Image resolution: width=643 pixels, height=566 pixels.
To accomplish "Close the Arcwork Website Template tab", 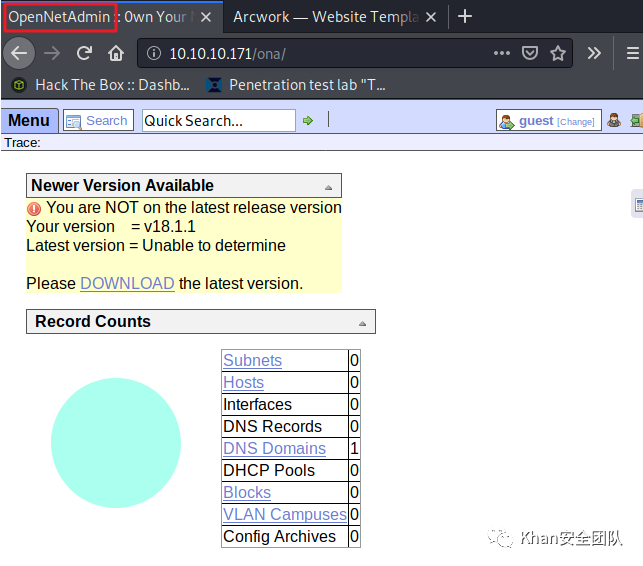I will point(431,17).
